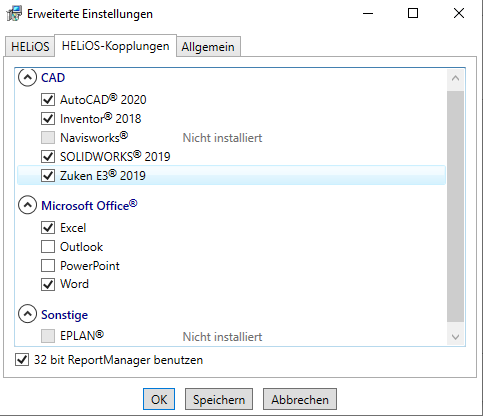483x416 pixels.
Task: Collapse the Sonstige group chevron
Action: click(x=27, y=314)
